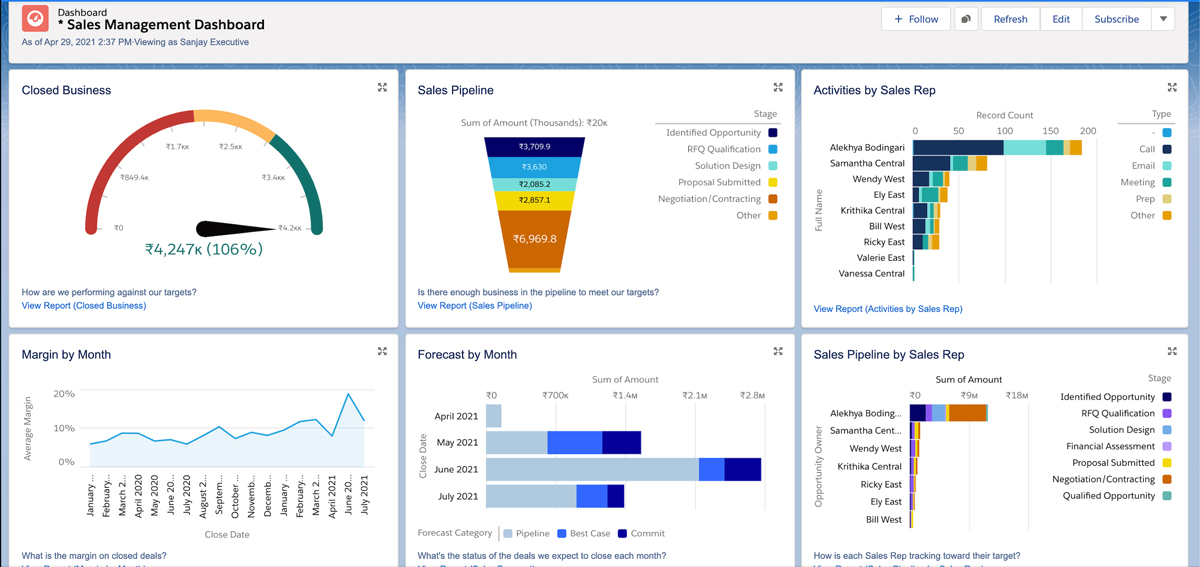
Task: Open the dashboard collaboration icon button
Action: tap(966, 19)
